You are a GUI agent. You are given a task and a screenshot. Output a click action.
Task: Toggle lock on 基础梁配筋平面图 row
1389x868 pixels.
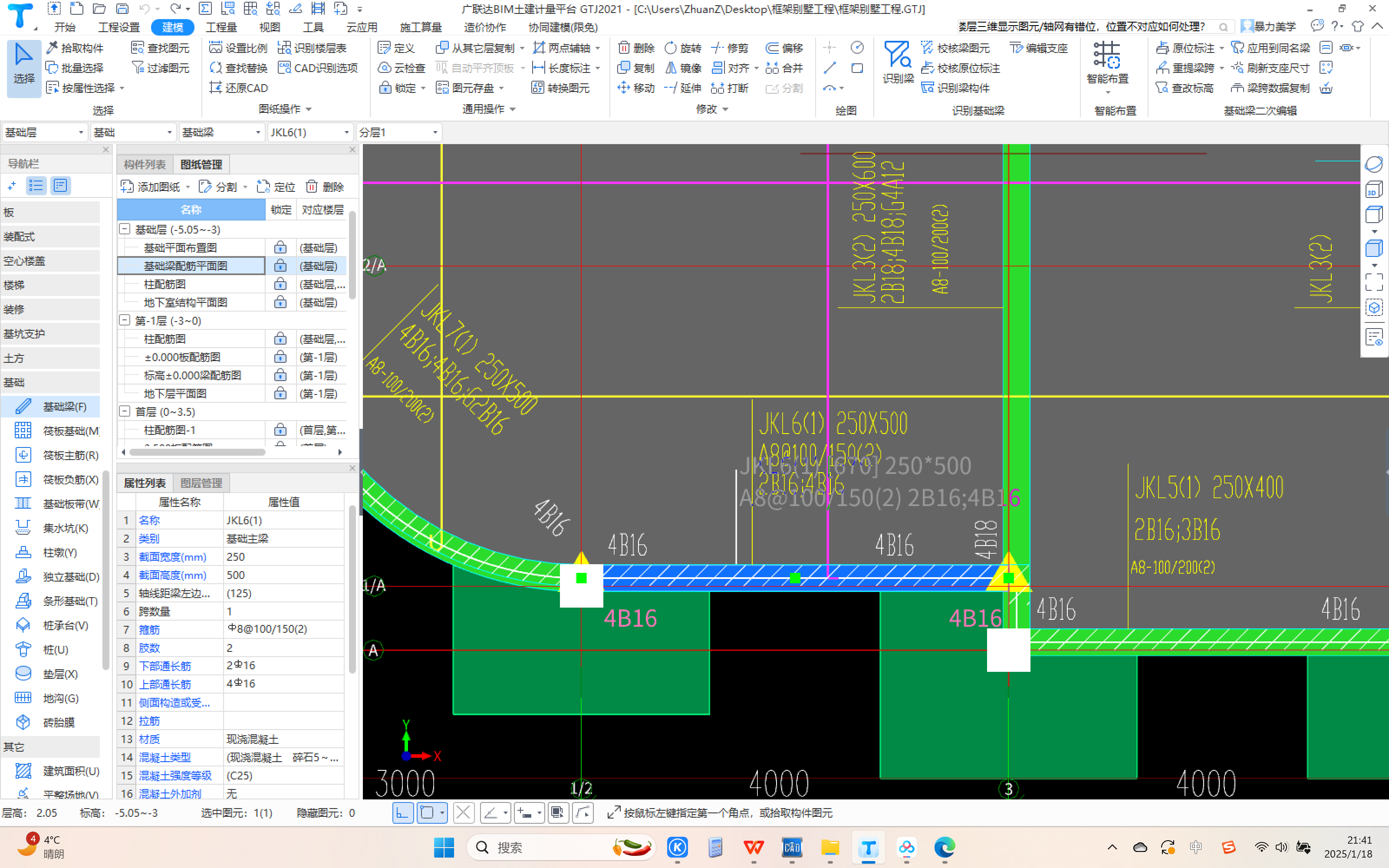coord(280,266)
